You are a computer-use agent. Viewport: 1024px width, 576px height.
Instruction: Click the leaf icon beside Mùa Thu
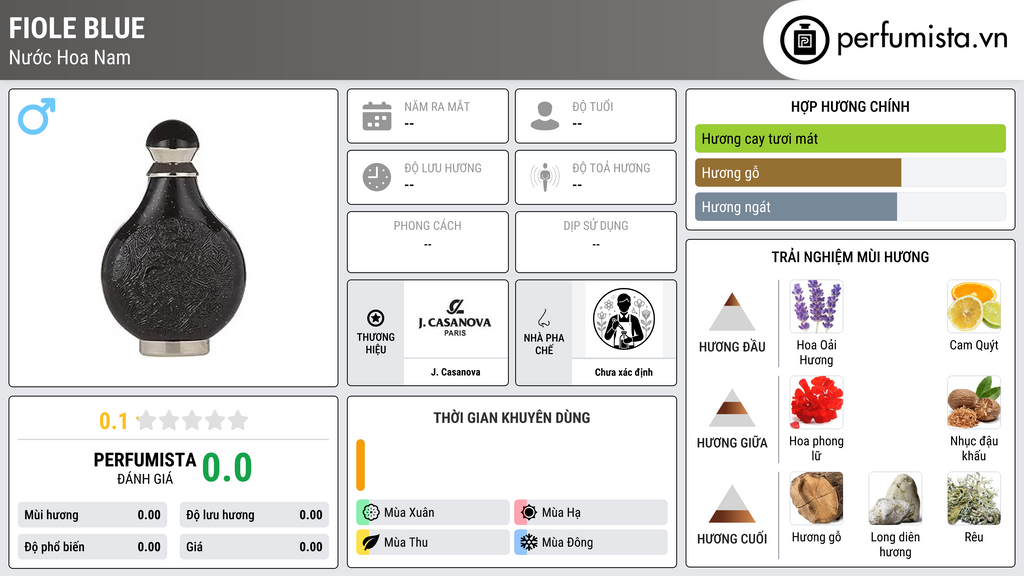371,542
